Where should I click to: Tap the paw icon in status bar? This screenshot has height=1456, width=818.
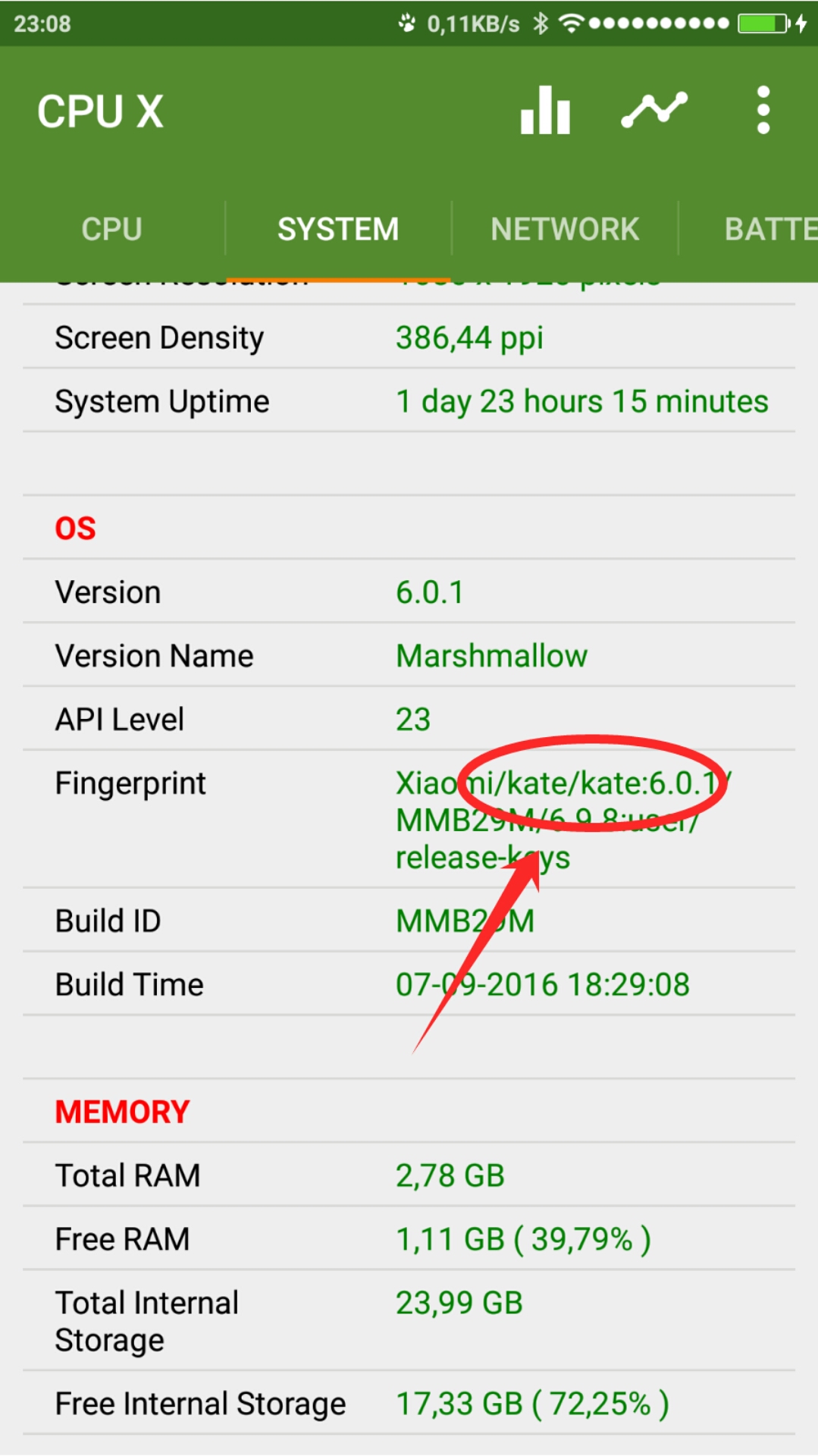[x=407, y=24]
